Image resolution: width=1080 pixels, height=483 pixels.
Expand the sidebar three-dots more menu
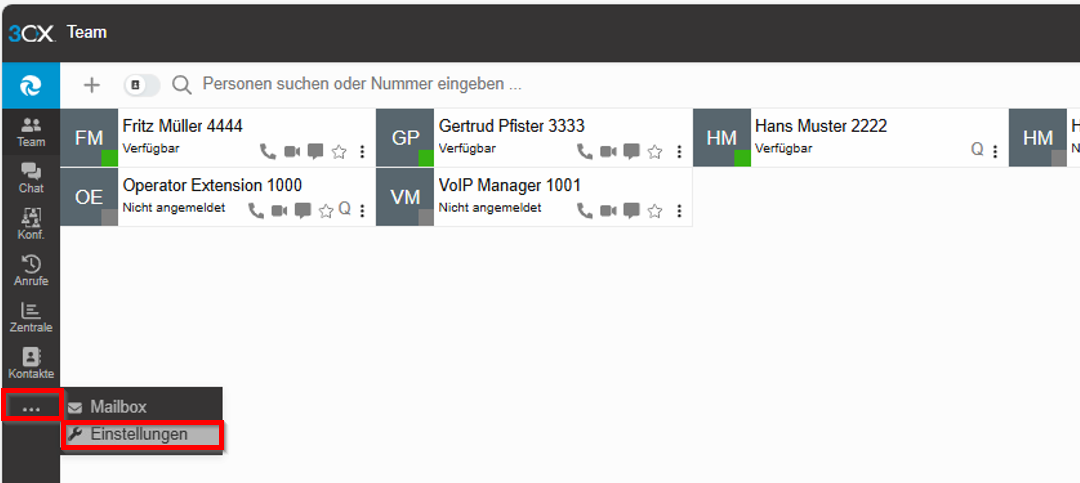[31, 408]
